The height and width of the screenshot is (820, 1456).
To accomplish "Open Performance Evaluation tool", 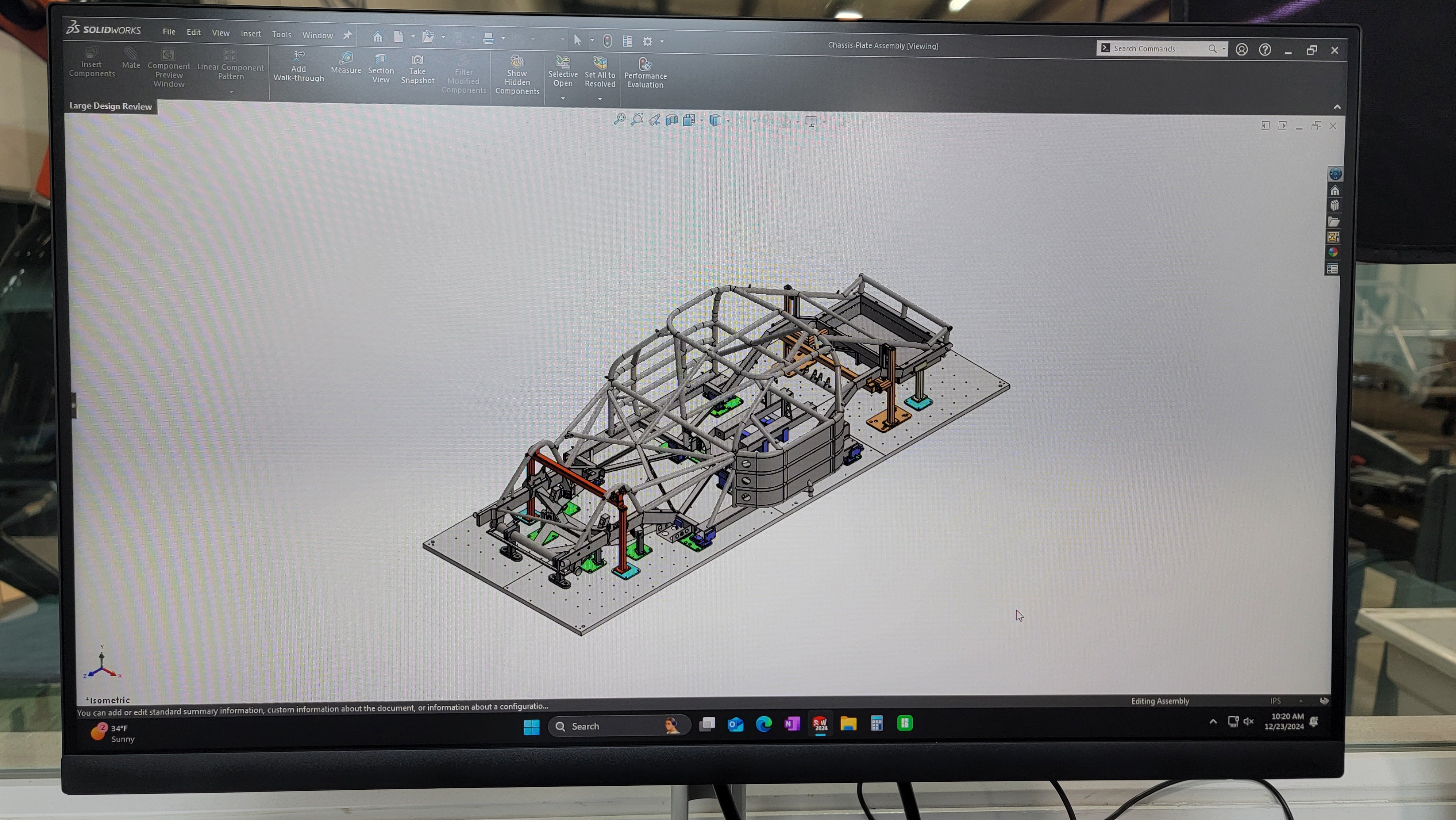I will pos(645,65).
